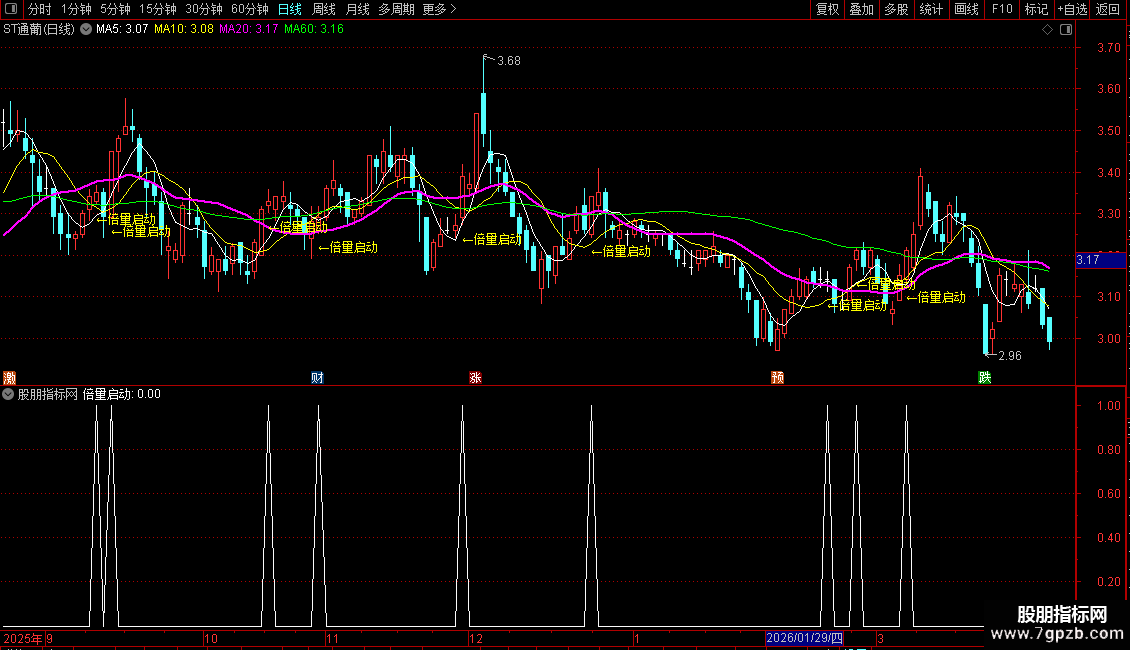Open the 统计 statistics tool
1130x650 pixels.
point(931,9)
